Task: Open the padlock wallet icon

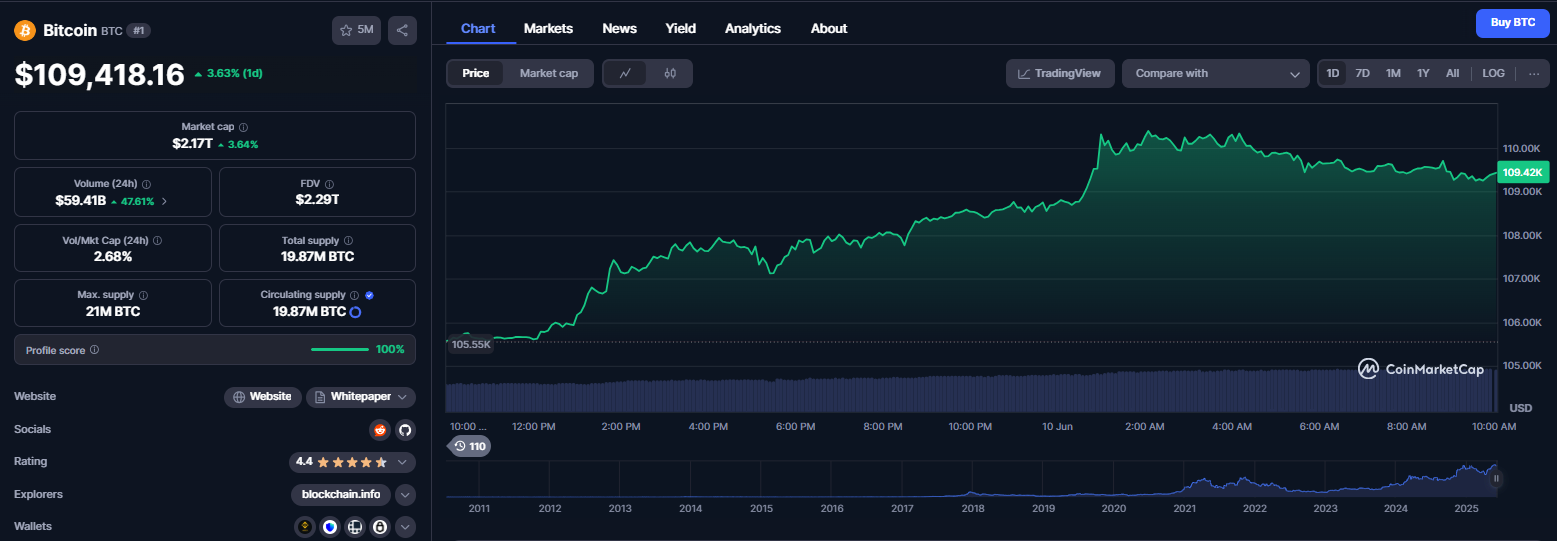Action: [x=380, y=526]
